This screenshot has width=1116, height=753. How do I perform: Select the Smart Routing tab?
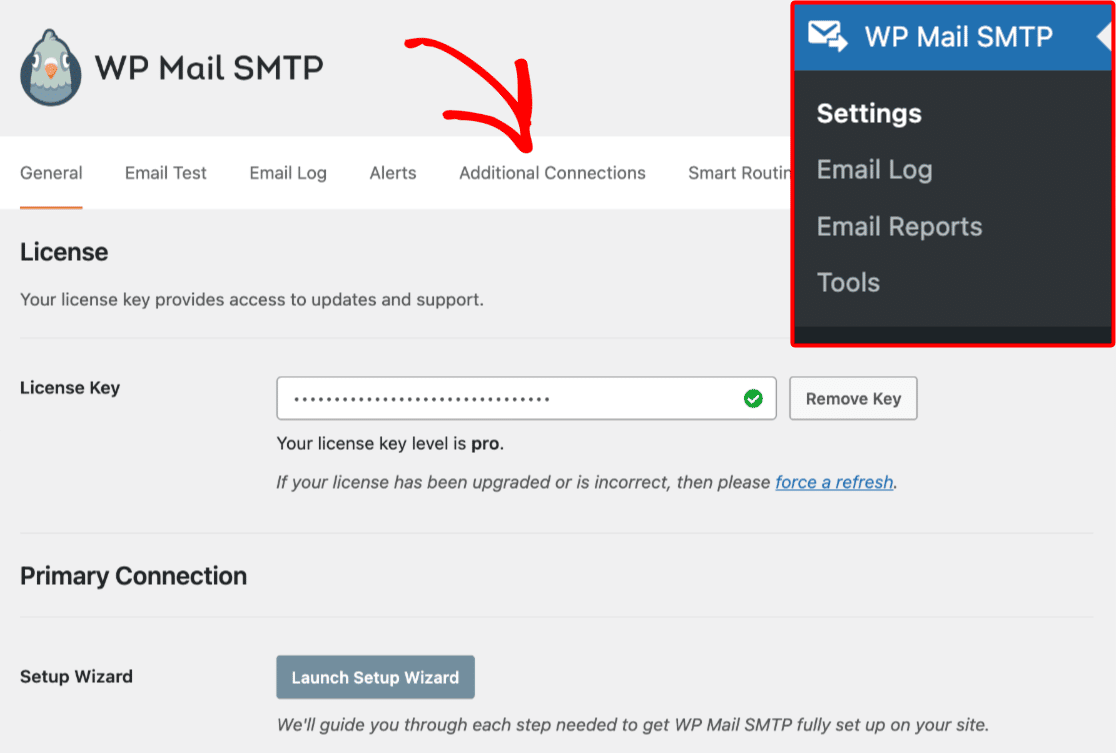click(739, 173)
